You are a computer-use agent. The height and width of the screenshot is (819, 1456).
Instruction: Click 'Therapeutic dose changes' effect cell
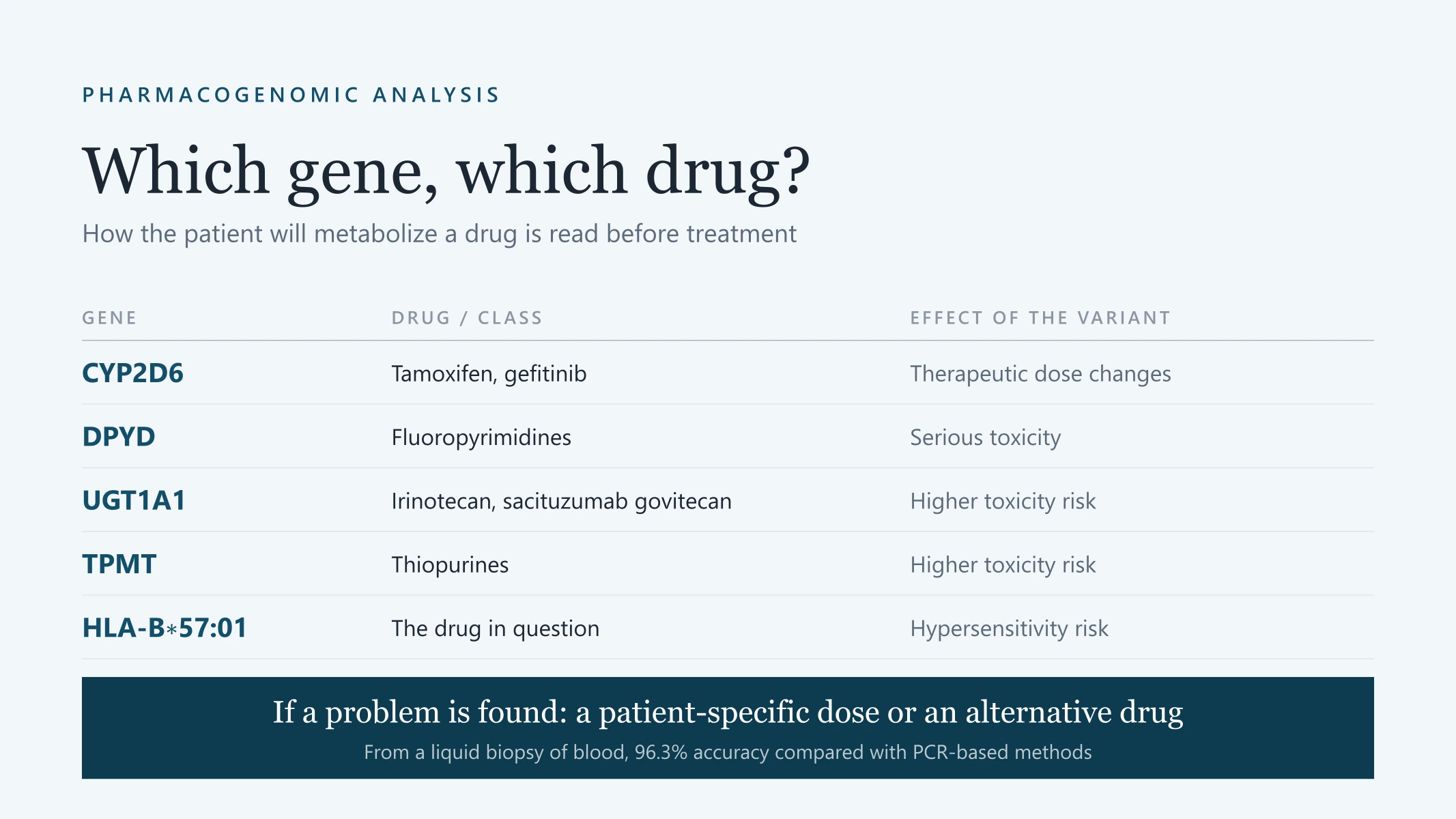click(x=1040, y=374)
